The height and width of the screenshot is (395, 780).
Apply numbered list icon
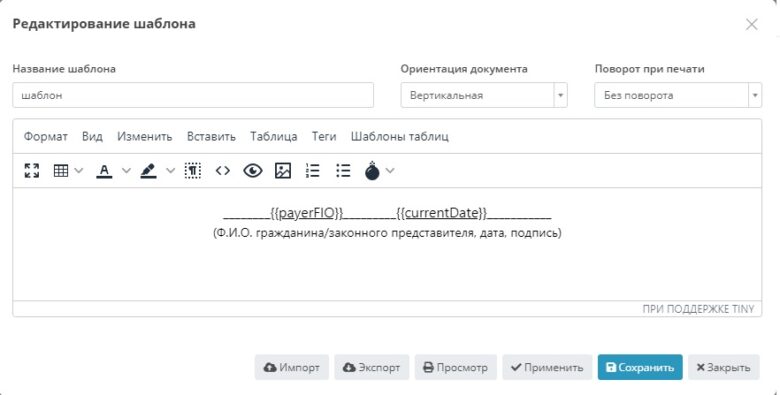click(313, 171)
